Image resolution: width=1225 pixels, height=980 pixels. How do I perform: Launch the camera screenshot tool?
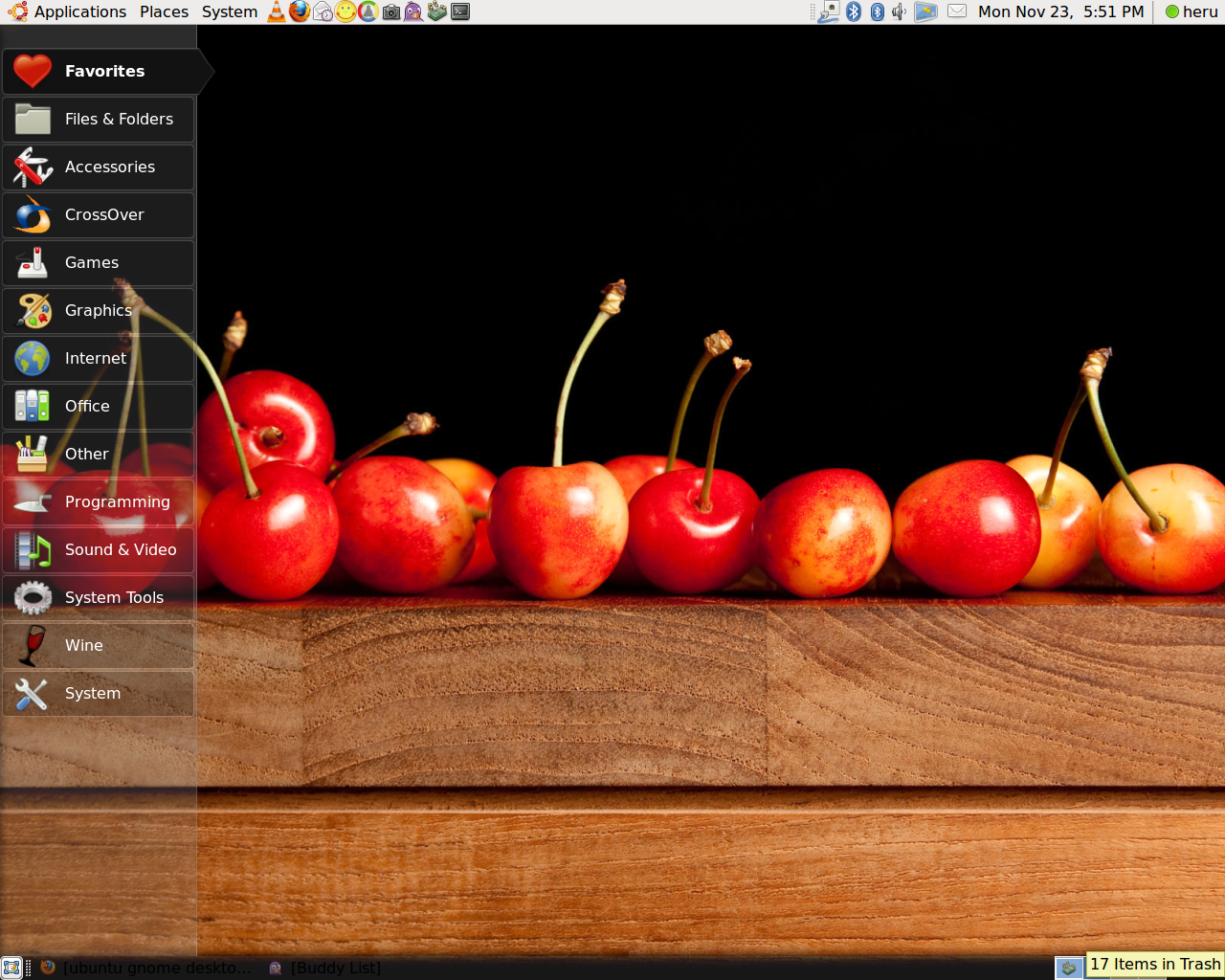point(391,11)
